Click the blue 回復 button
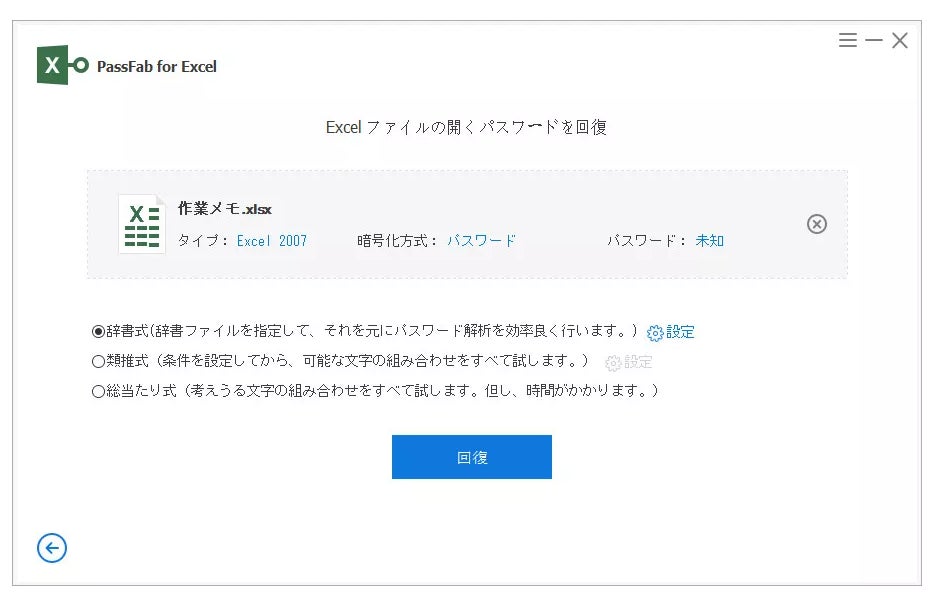Viewport: 944px width, 594px height. [471, 457]
